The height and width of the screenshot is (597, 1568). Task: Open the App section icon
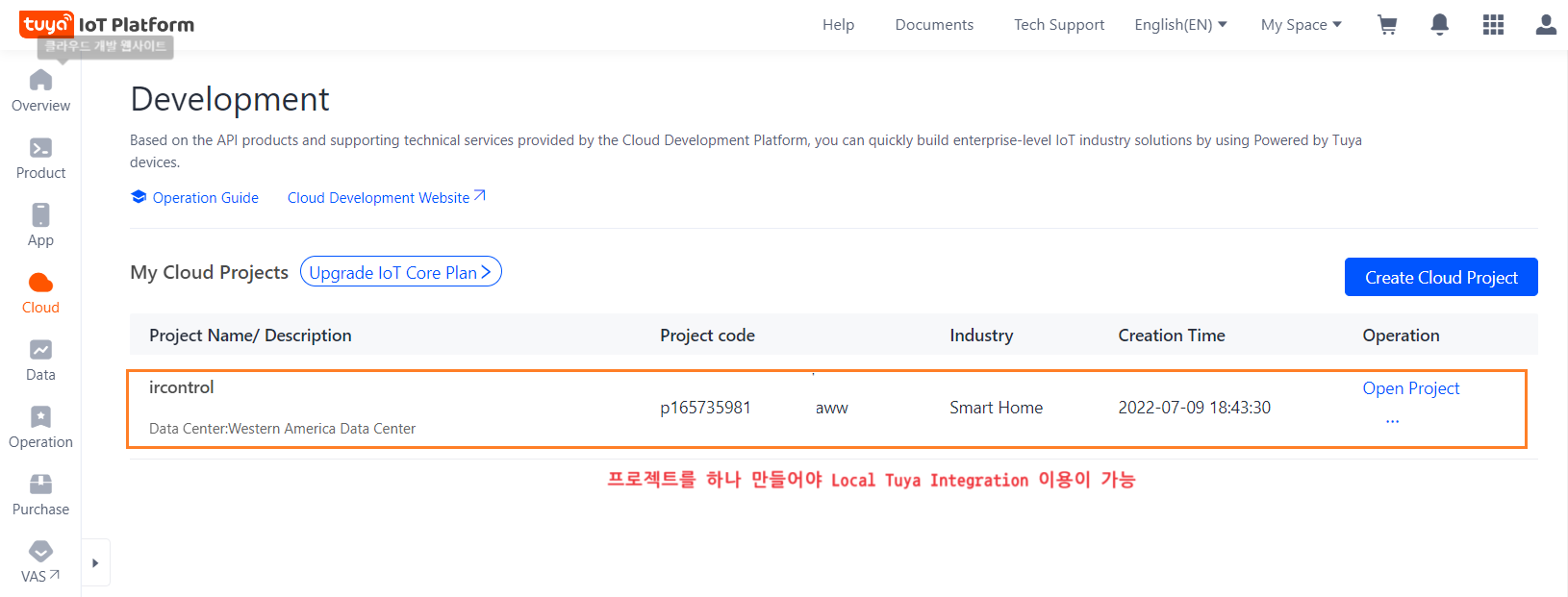(40, 214)
